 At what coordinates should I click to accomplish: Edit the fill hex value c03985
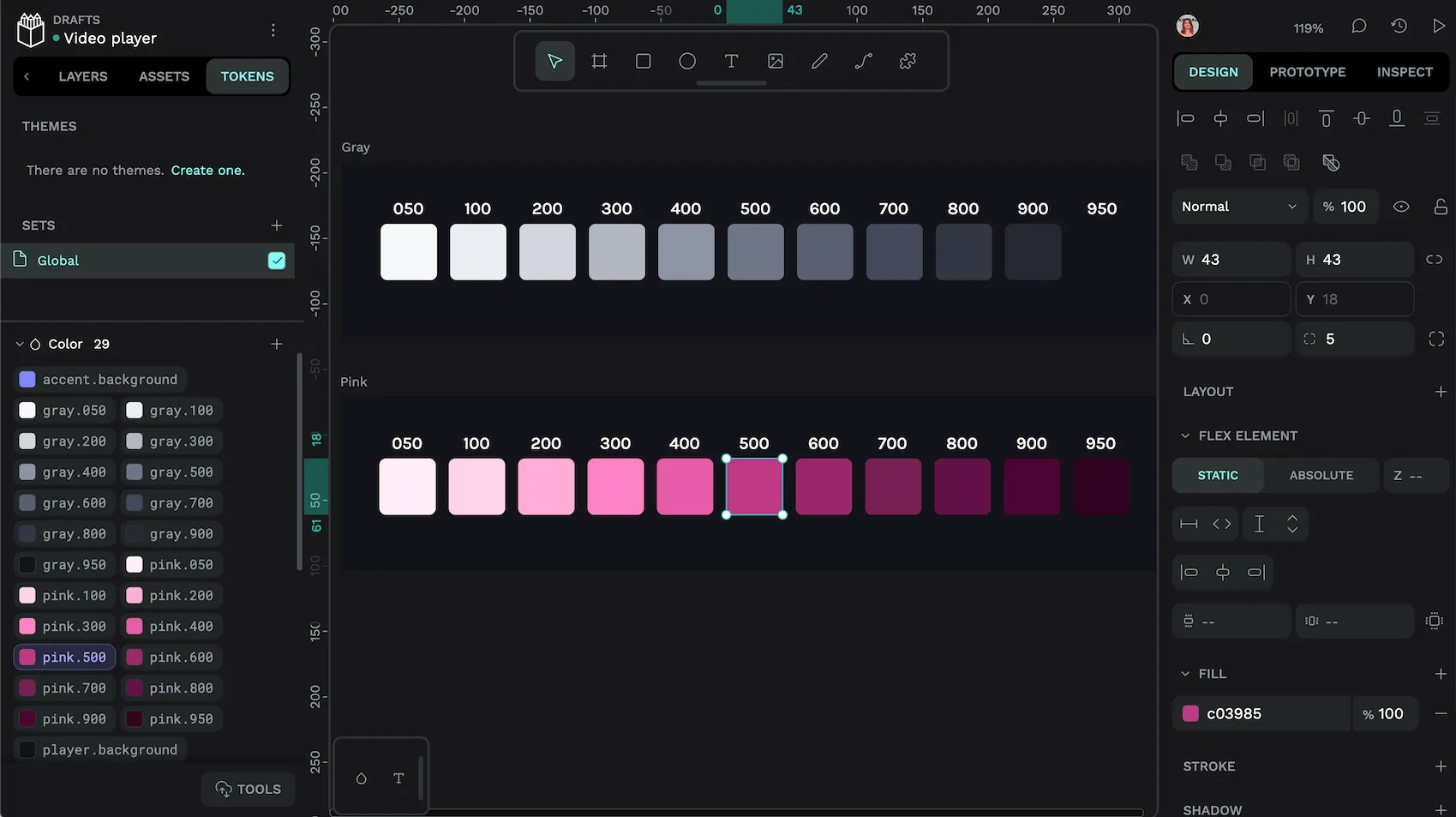(1272, 713)
